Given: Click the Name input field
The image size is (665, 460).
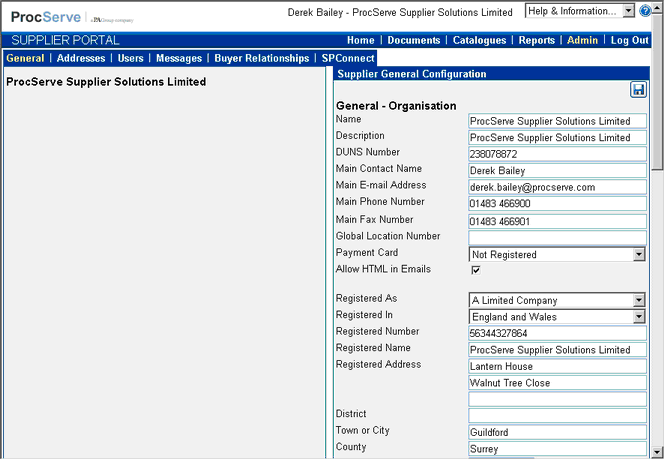Looking at the screenshot, I should [x=557, y=121].
